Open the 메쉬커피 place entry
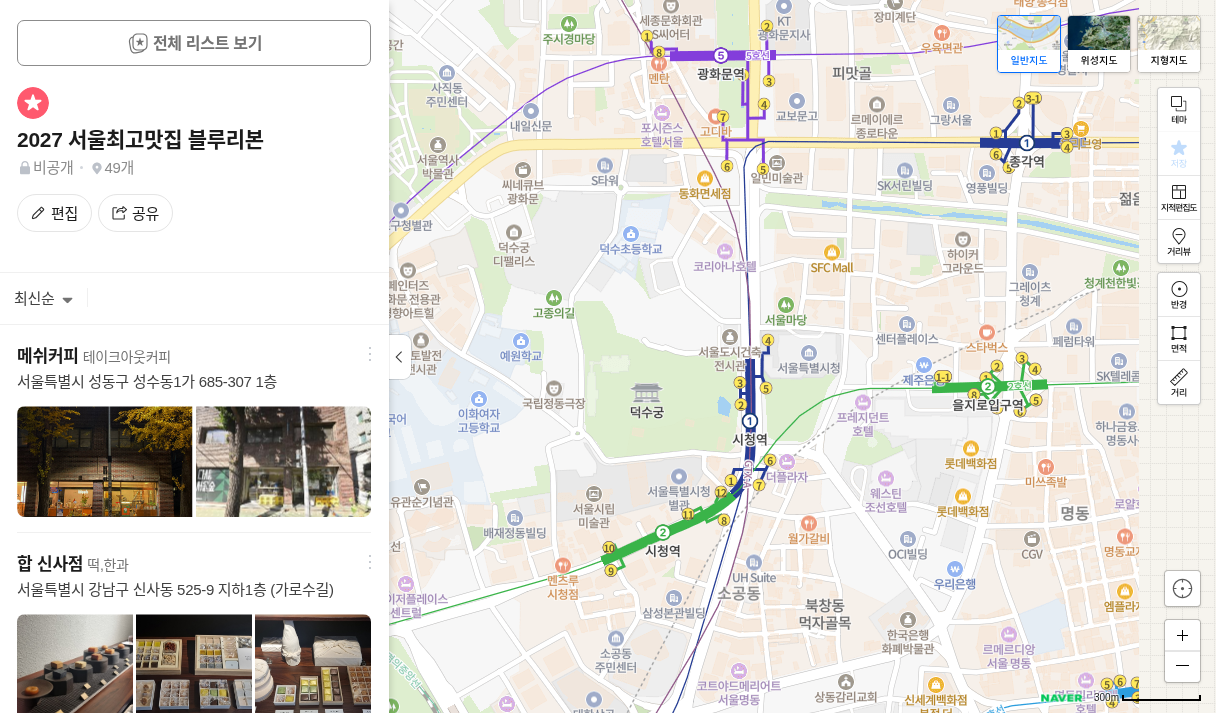This screenshot has height=713, width=1216. click(x=47, y=355)
